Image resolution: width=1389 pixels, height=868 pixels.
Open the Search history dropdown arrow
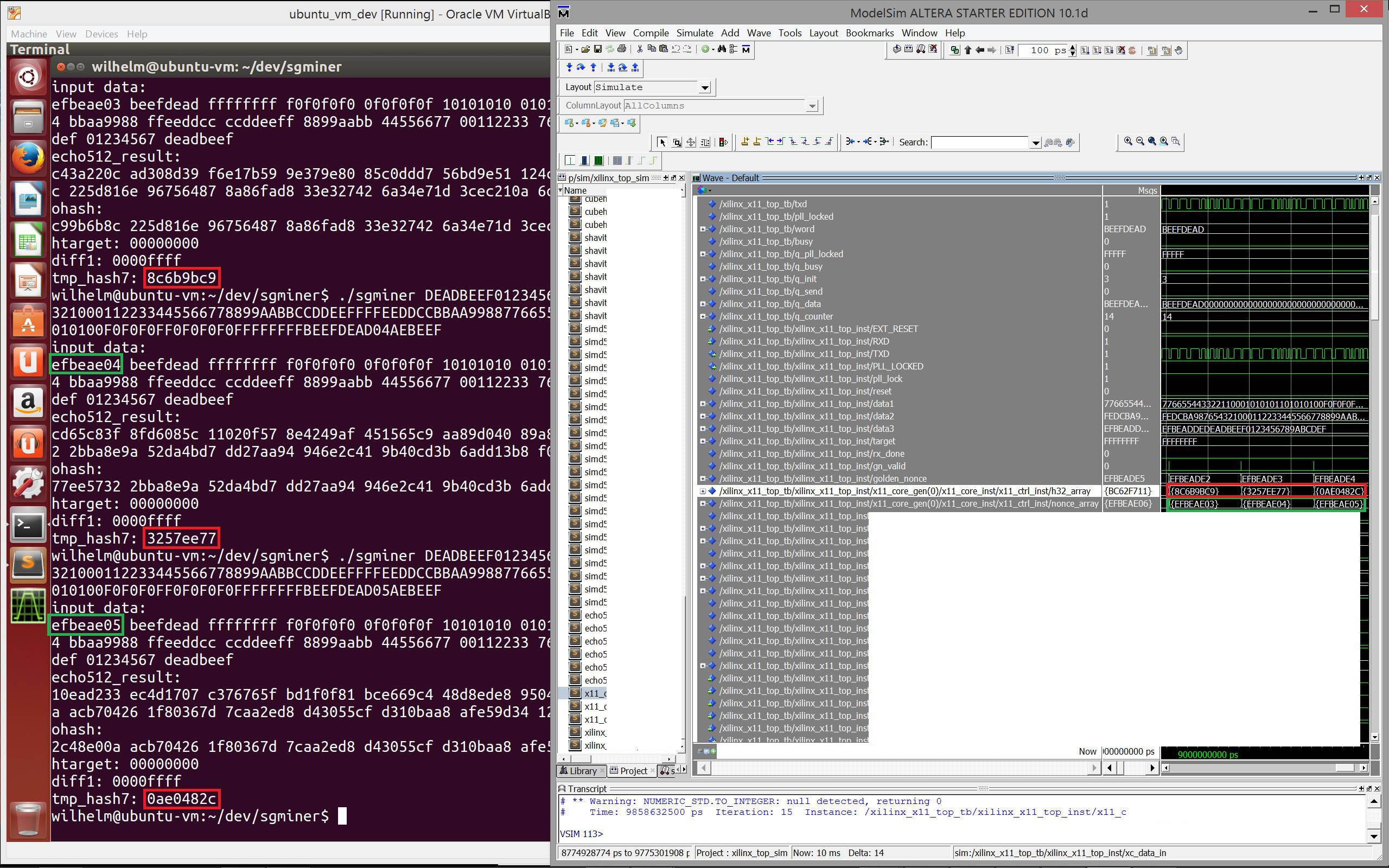[x=1036, y=142]
